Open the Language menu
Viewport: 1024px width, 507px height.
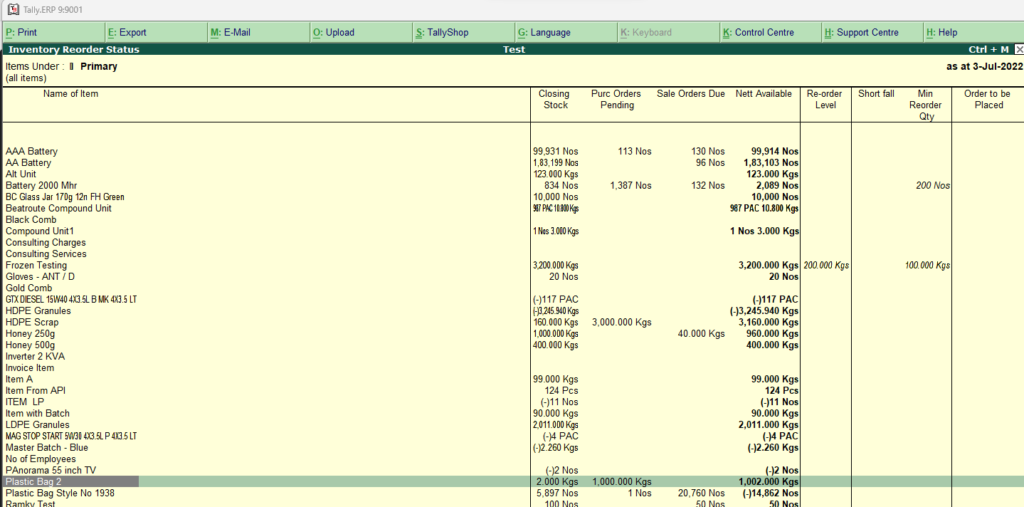pyautogui.click(x=567, y=32)
